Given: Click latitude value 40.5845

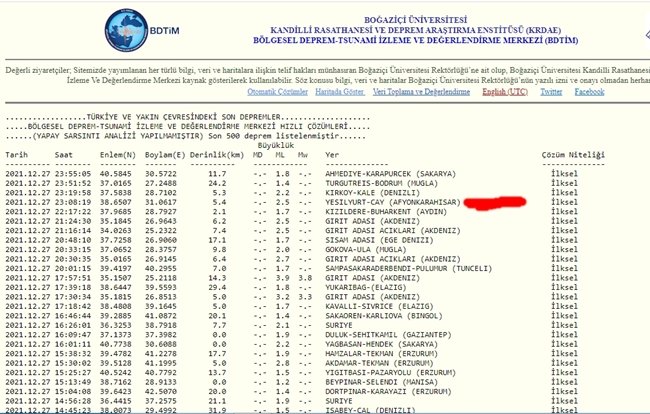Looking at the screenshot, I should click(116, 174).
